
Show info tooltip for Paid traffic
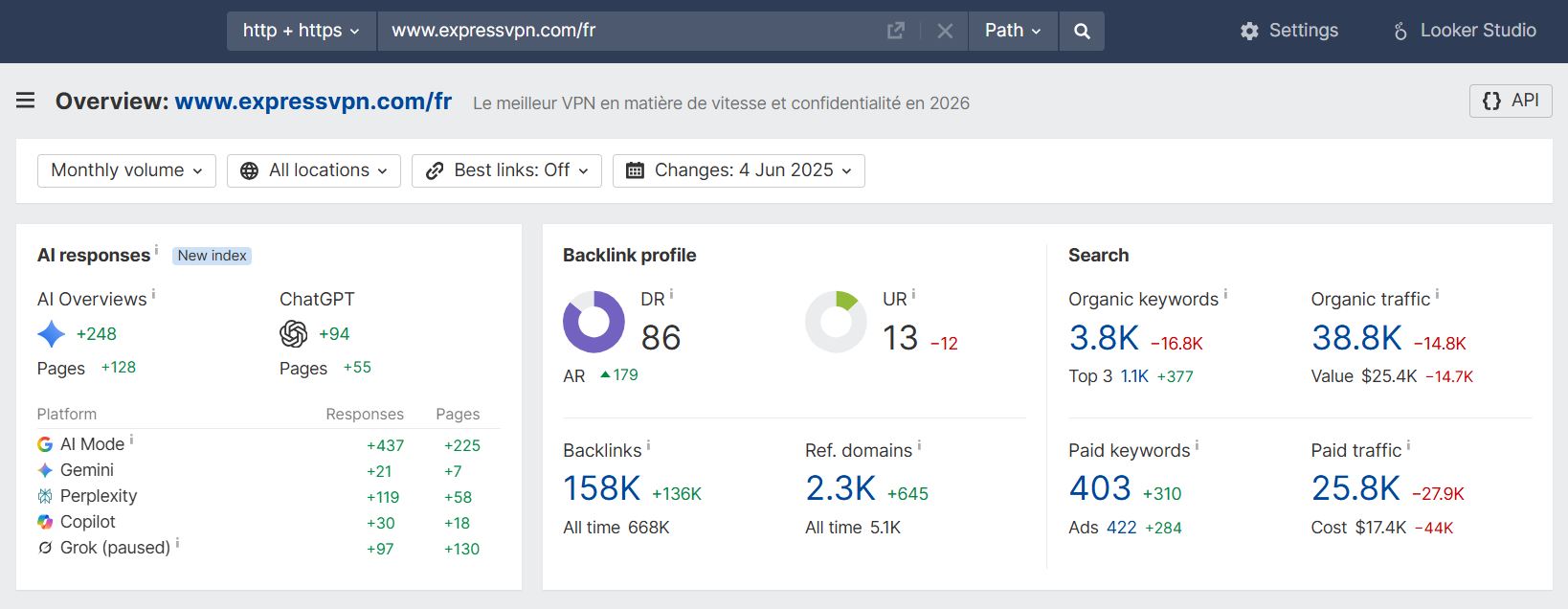coord(1408,445)
